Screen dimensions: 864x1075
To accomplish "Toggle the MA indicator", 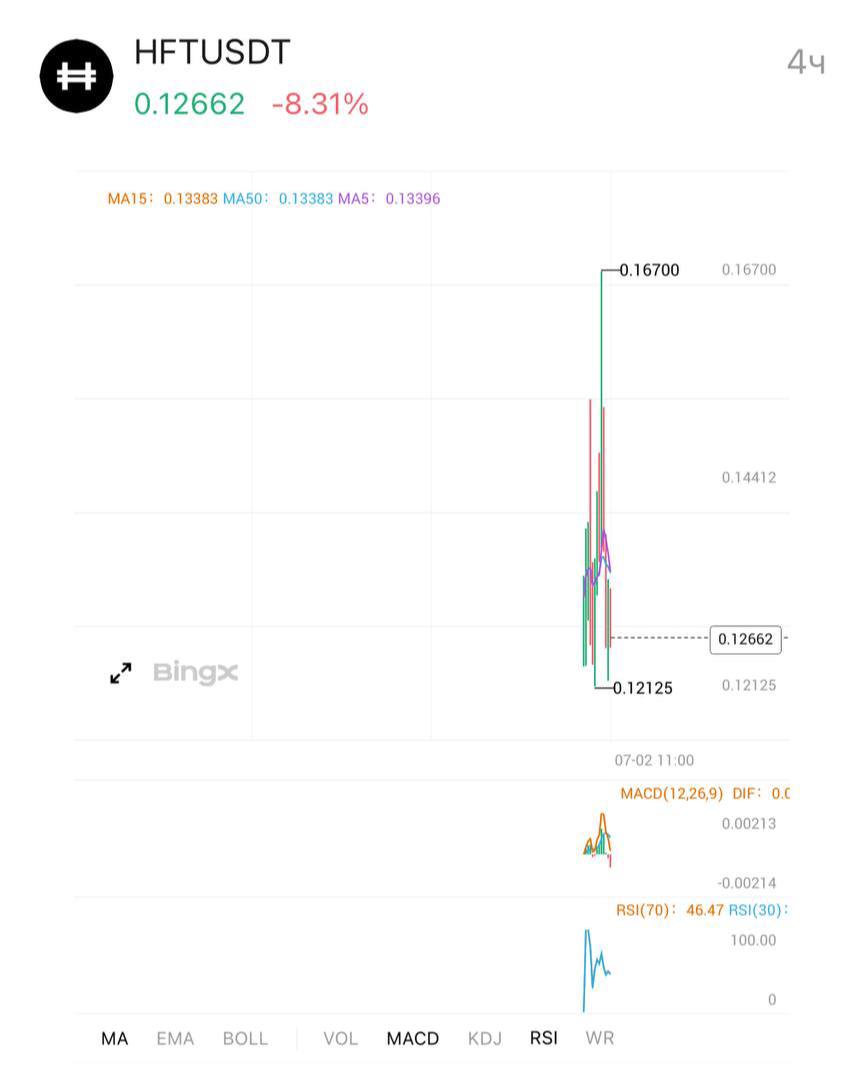I will point(115,1039).
